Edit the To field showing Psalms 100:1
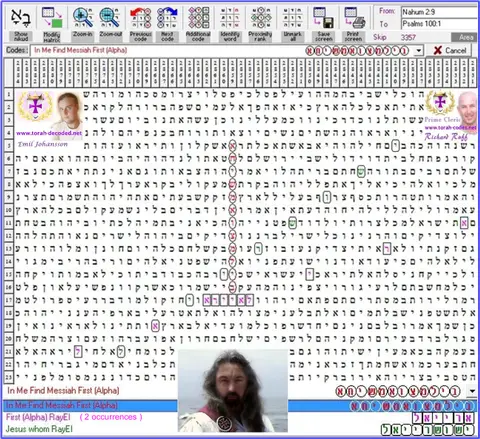480x439 pixels. (439, 24)
